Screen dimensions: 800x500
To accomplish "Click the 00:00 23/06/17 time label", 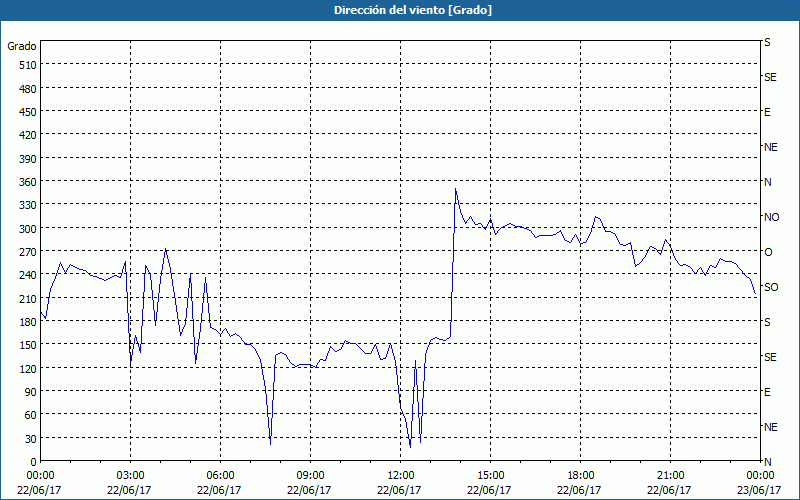I will click(x=760, y=483).
